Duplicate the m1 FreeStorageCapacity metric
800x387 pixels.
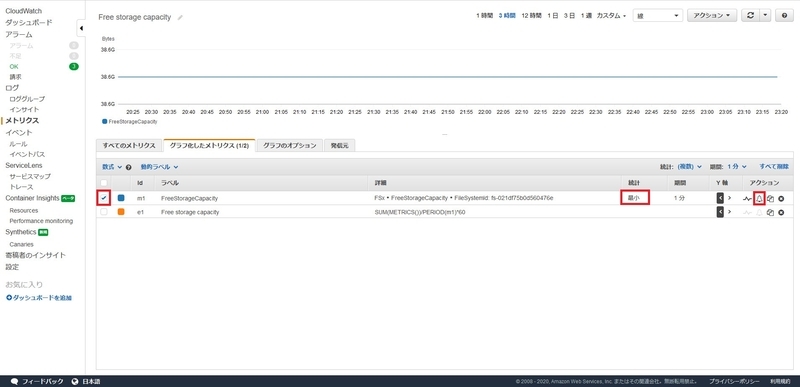pyautogui.click(x=770, y=198)
